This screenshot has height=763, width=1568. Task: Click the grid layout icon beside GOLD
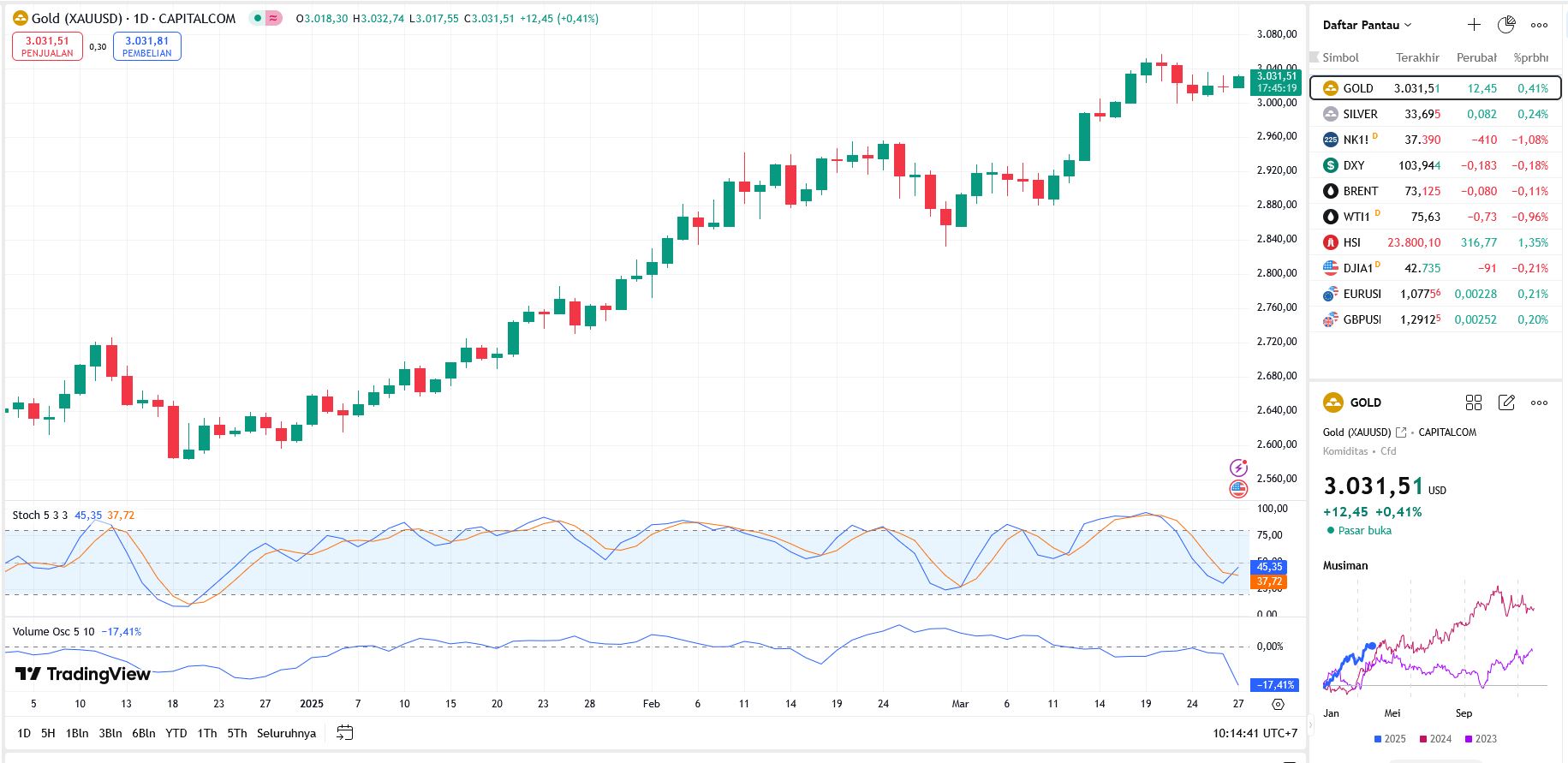click(x=1473, y=402)
